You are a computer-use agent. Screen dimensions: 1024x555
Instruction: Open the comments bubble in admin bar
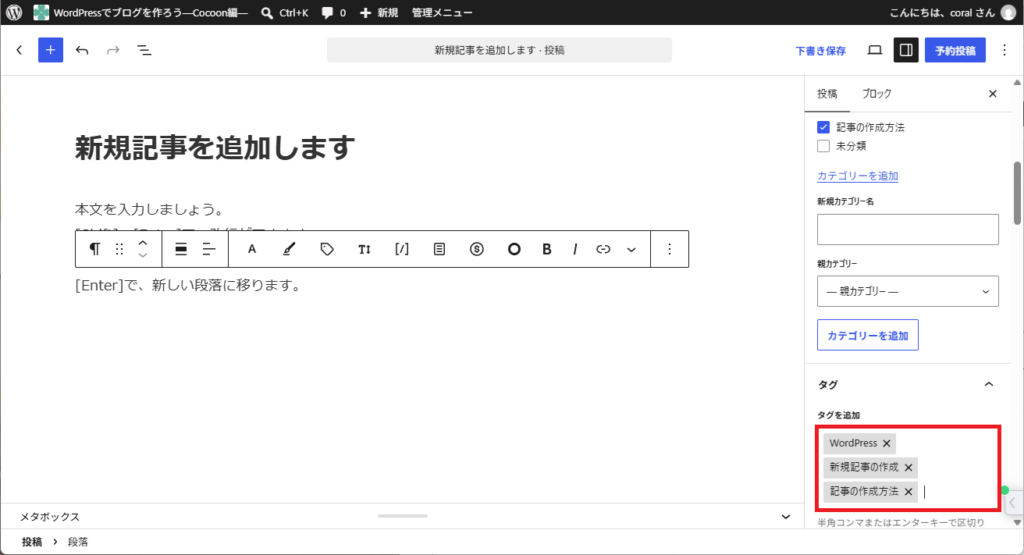pyautogui.click(x=334, y=12)
